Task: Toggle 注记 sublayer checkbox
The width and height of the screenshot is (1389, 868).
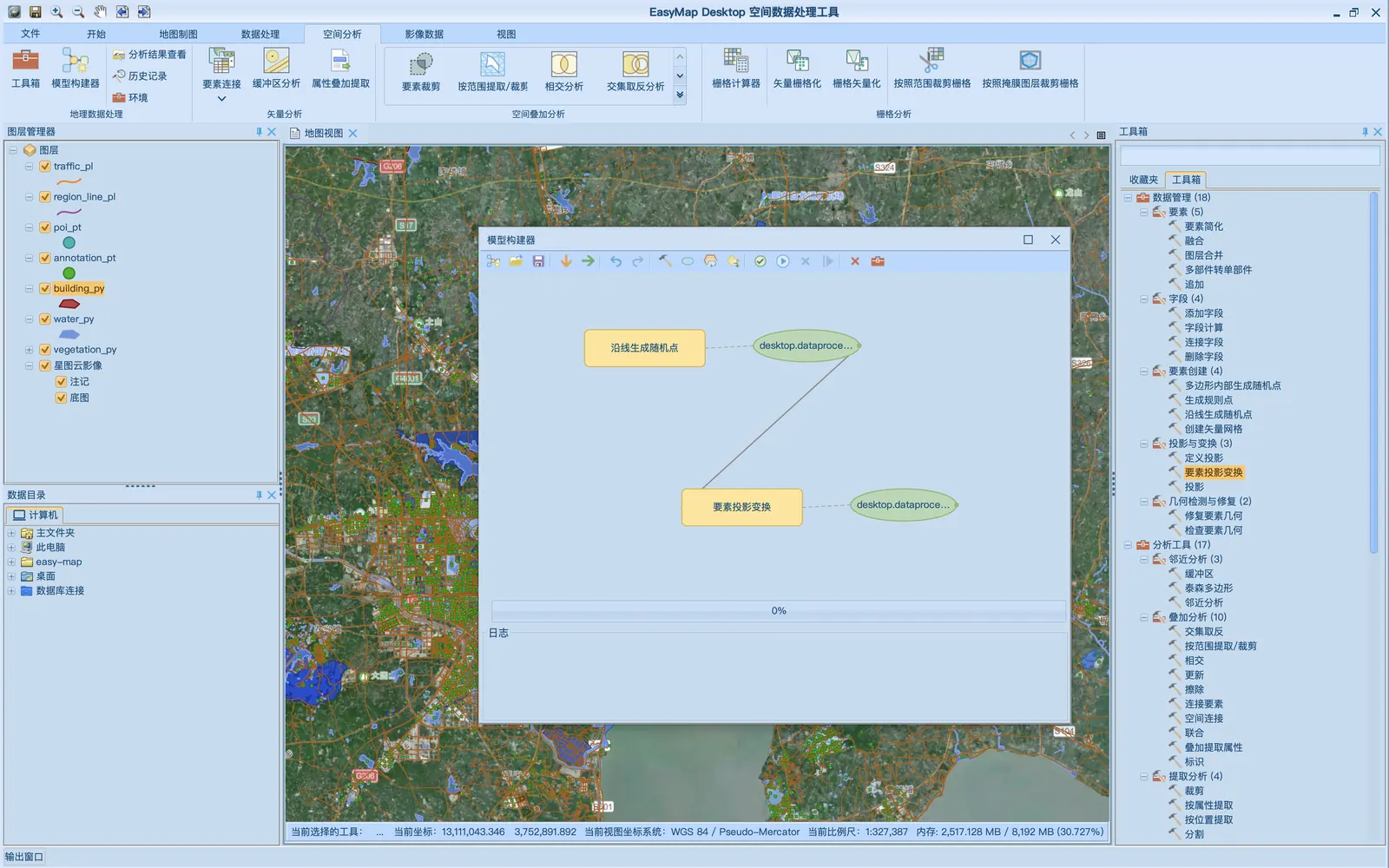Action: 61,382
